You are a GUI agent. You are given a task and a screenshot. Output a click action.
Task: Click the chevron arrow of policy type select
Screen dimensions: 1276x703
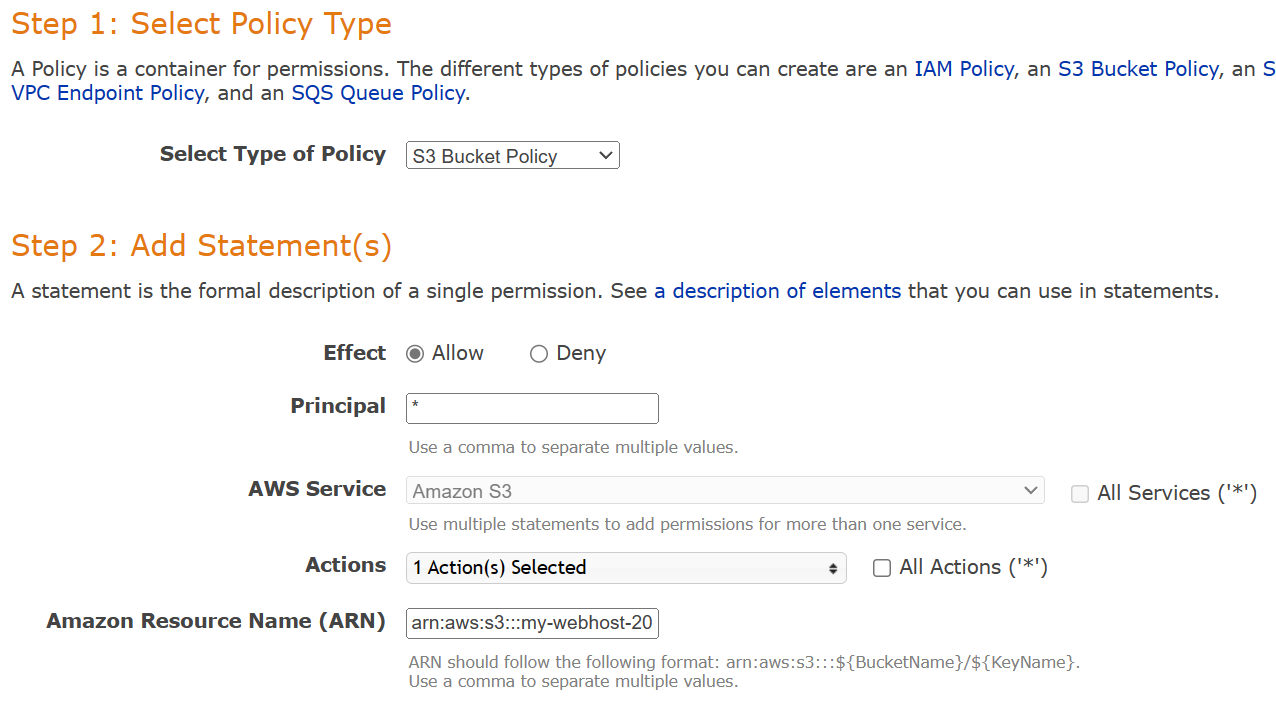604,156
